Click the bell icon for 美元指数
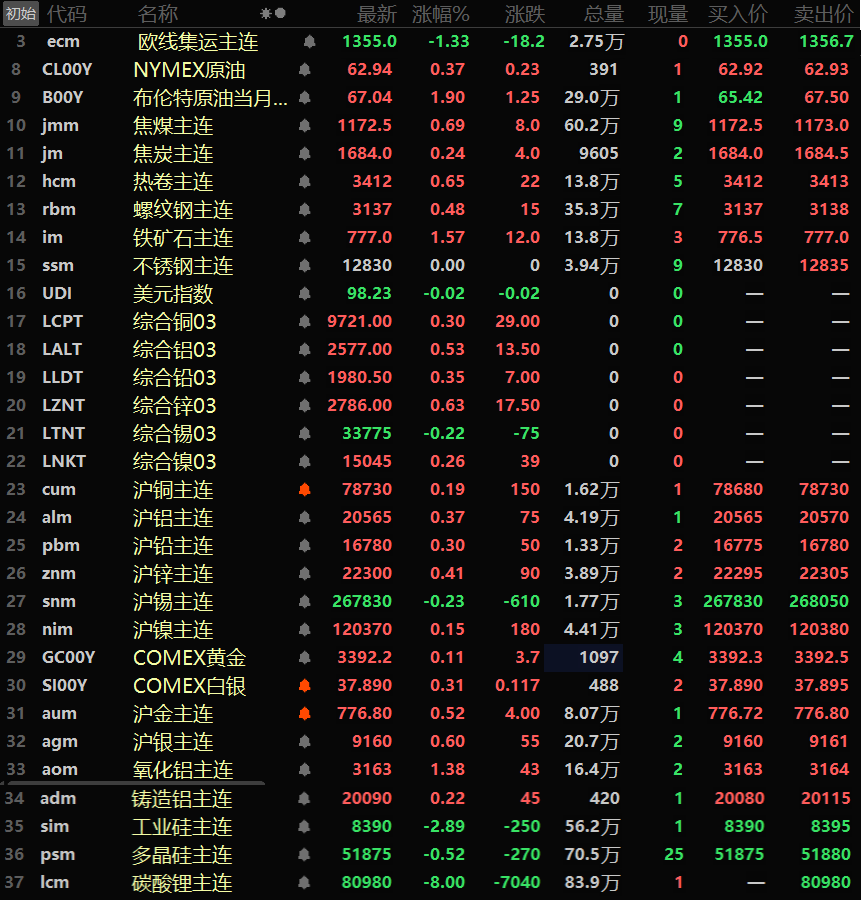Screen dimensions: 861x900 [304, 294]
